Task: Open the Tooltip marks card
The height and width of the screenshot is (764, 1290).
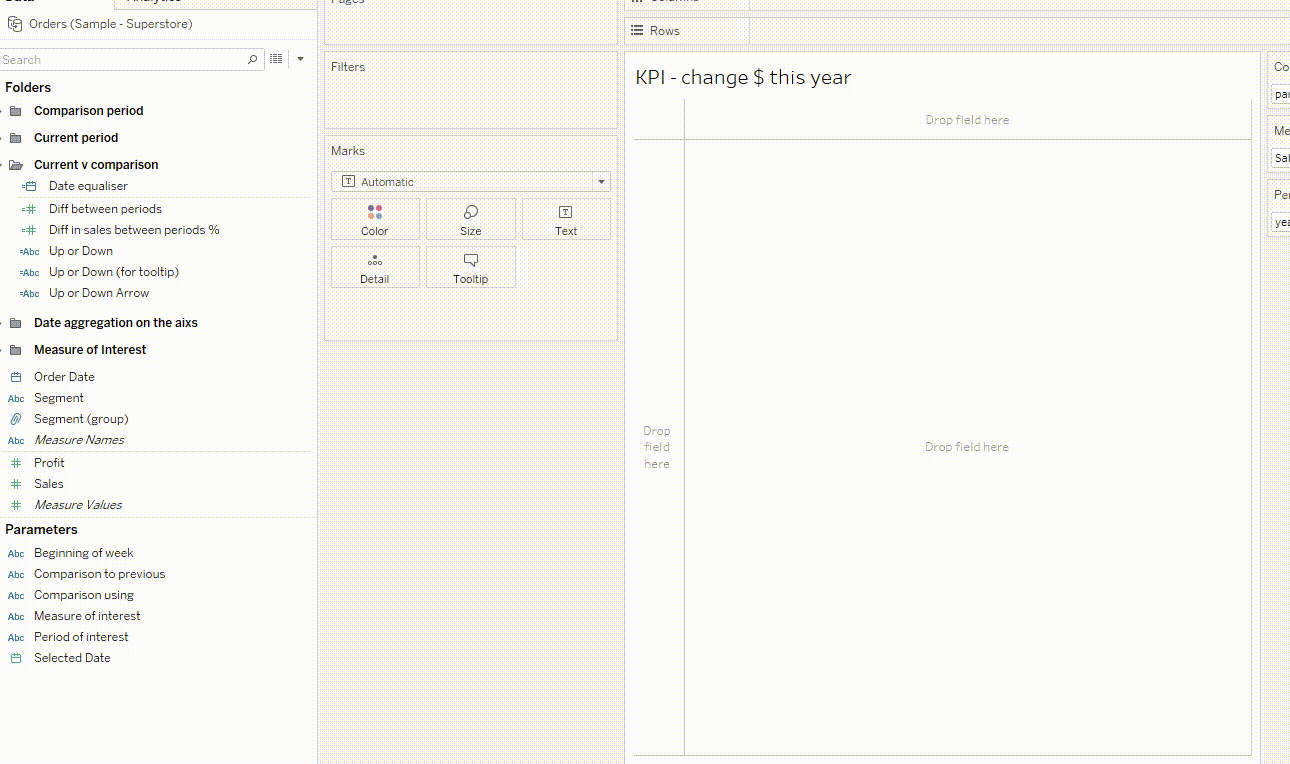Action: (x=471, y=267)
